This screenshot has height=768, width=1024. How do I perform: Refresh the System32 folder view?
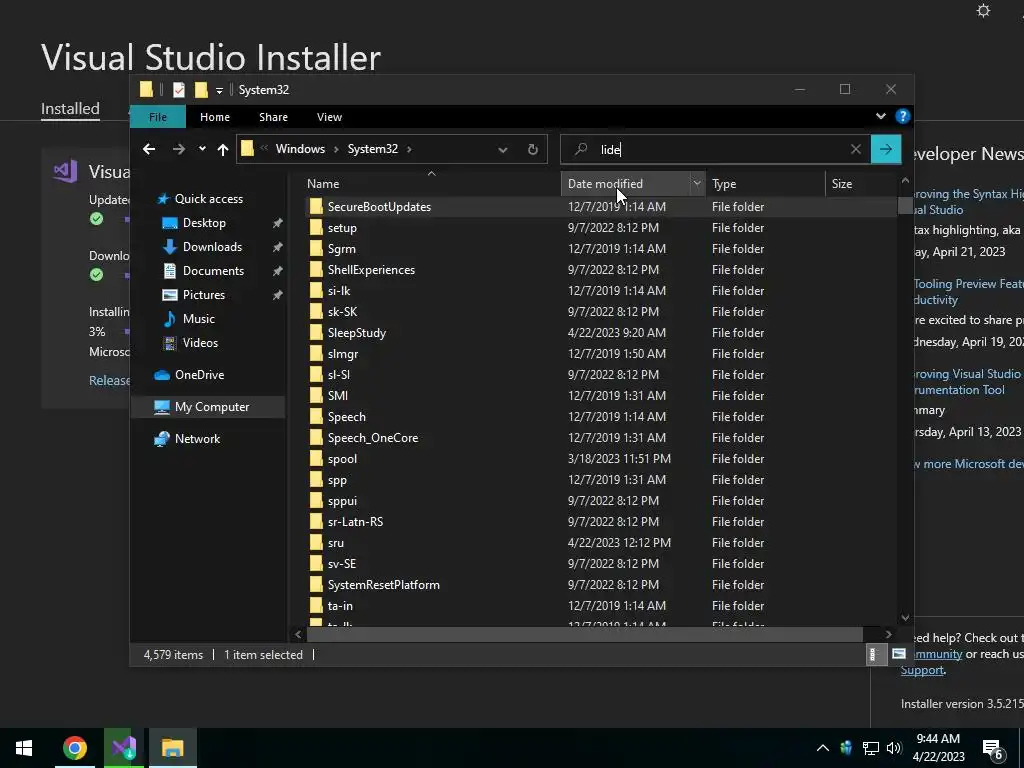click(x=533, y=150)
